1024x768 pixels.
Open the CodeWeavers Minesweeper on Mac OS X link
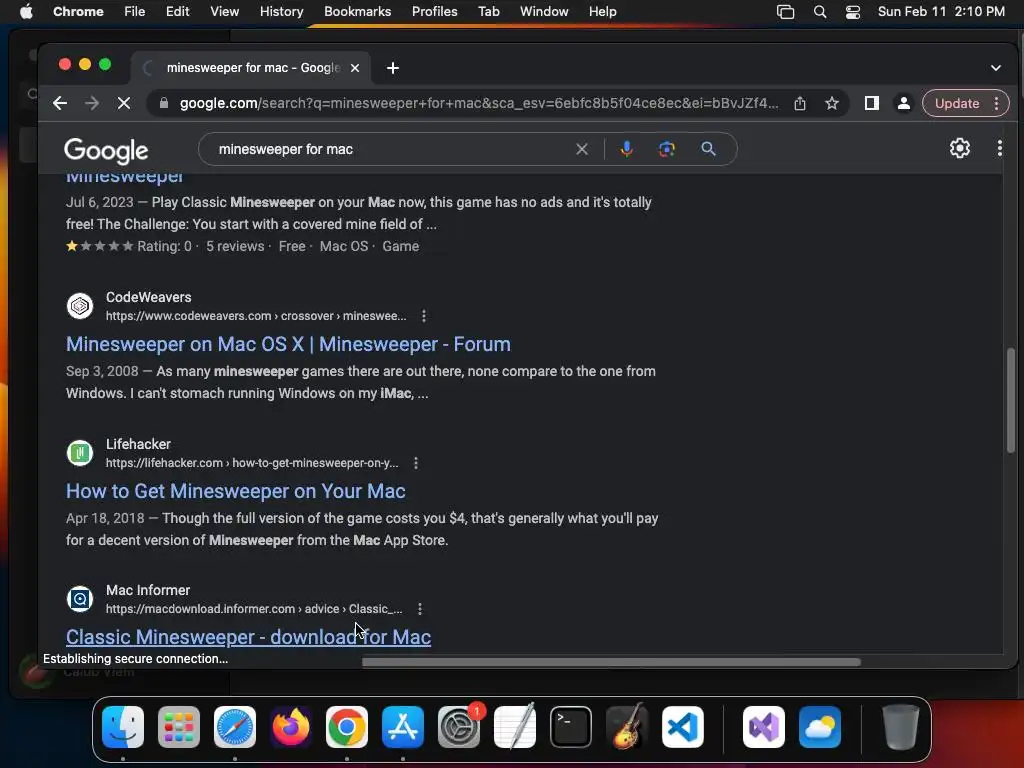click(x=288, y=344)
